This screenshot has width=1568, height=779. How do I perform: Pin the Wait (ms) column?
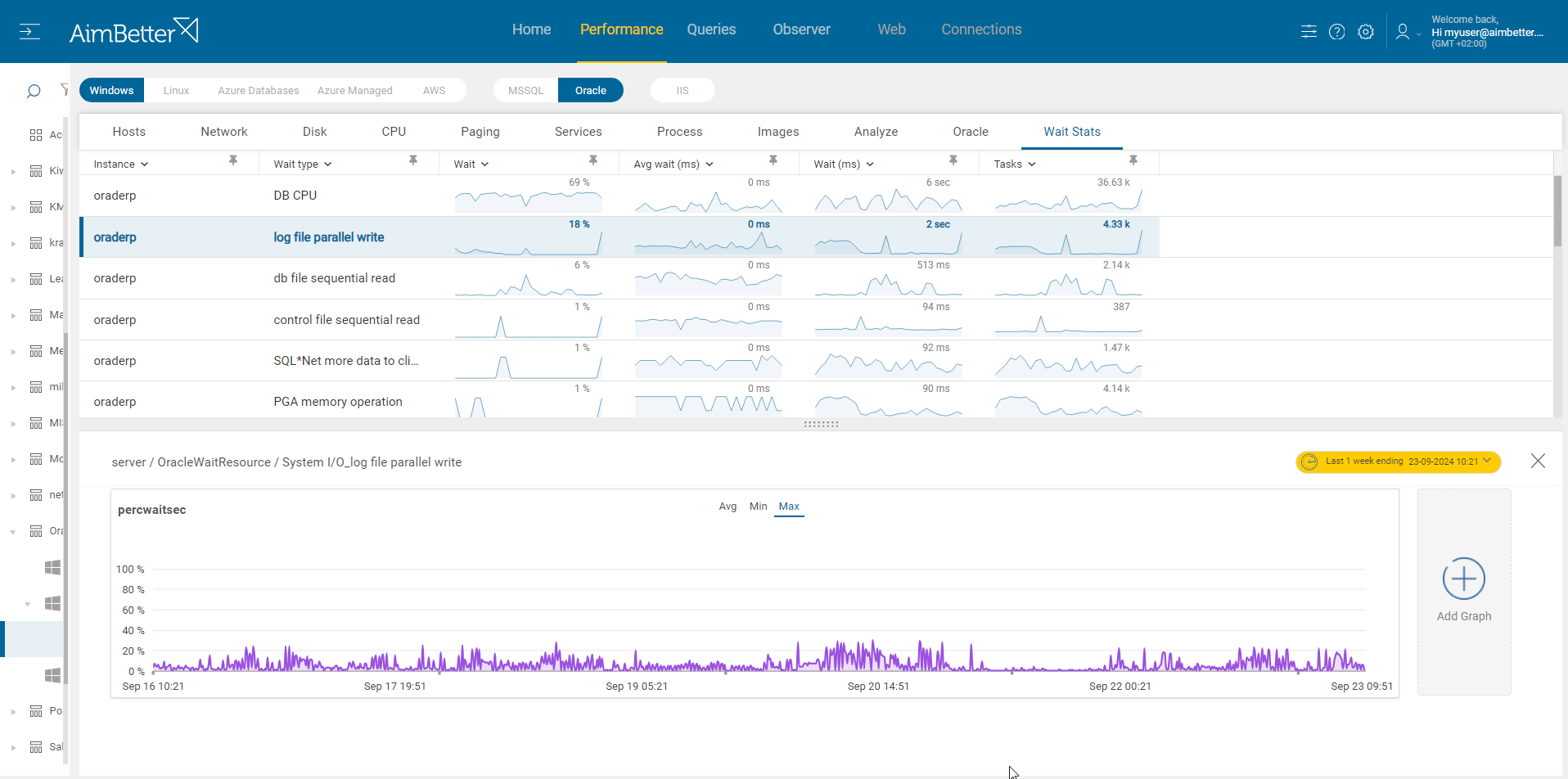(x=953, y=160)
